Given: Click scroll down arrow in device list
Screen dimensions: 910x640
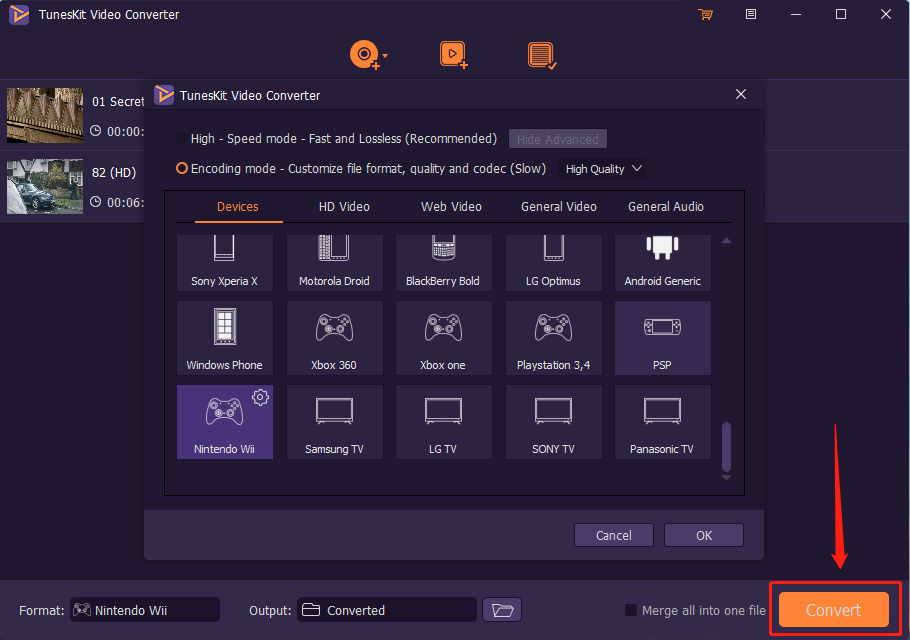Looking at the screenshot, I should (726, 478).
